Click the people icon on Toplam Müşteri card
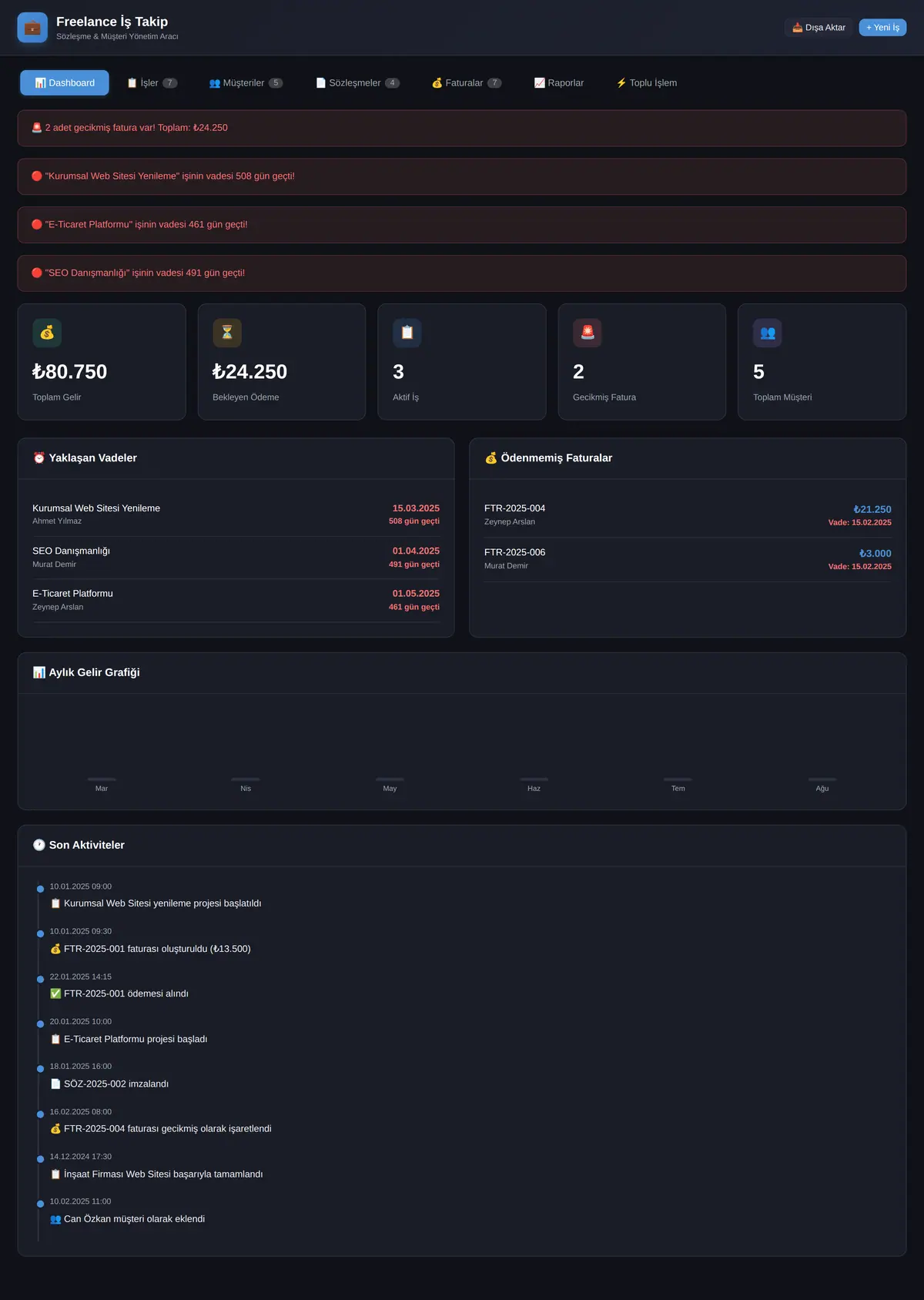The image size is (924, 1300). tap(768, 333)
